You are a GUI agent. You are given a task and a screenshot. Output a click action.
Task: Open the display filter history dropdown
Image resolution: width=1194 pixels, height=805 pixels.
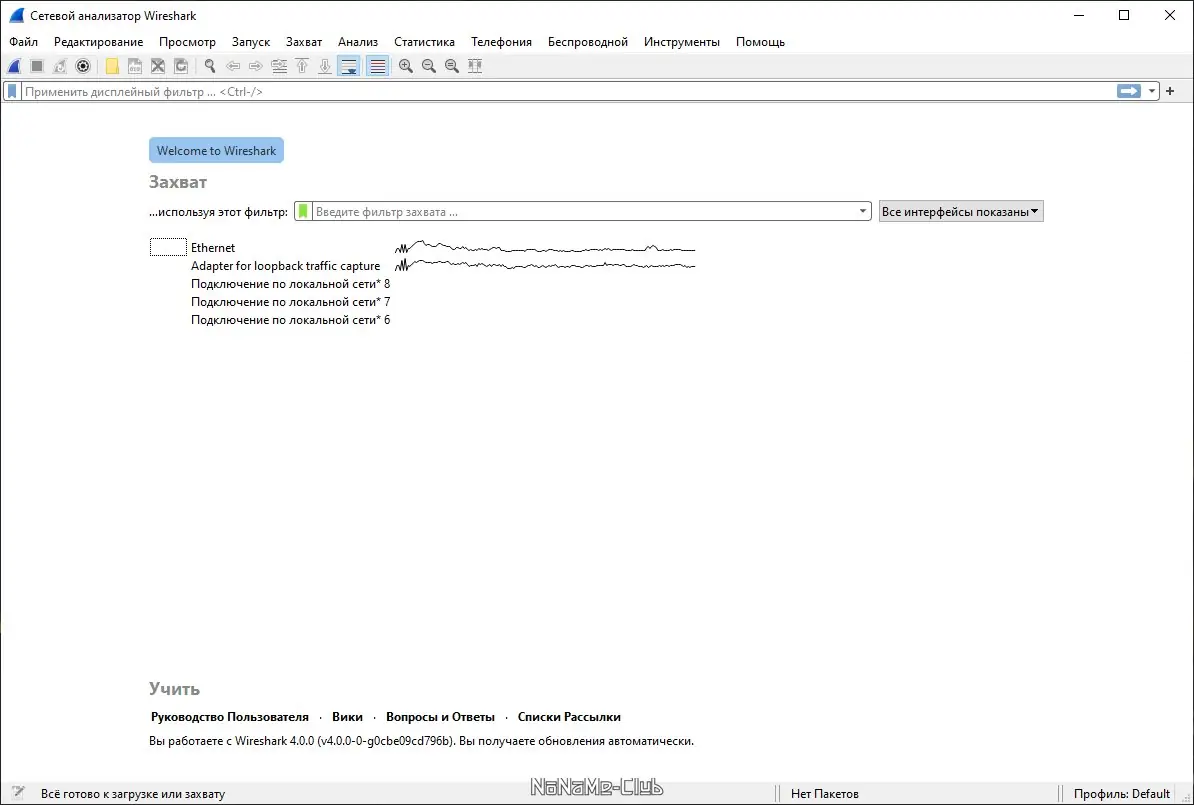coord(1151,91)
